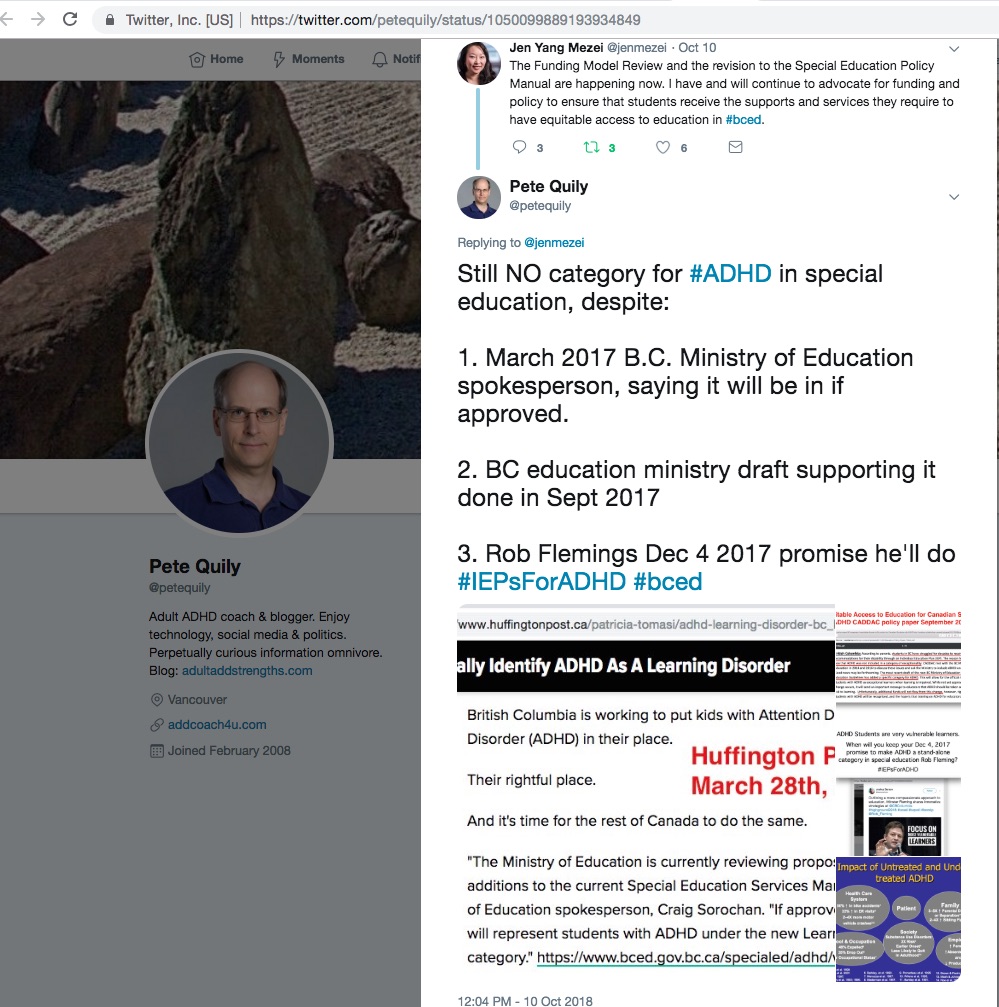View the Impact of Untreated ADHD image
999x1007 pixels.
coord(899,920)
